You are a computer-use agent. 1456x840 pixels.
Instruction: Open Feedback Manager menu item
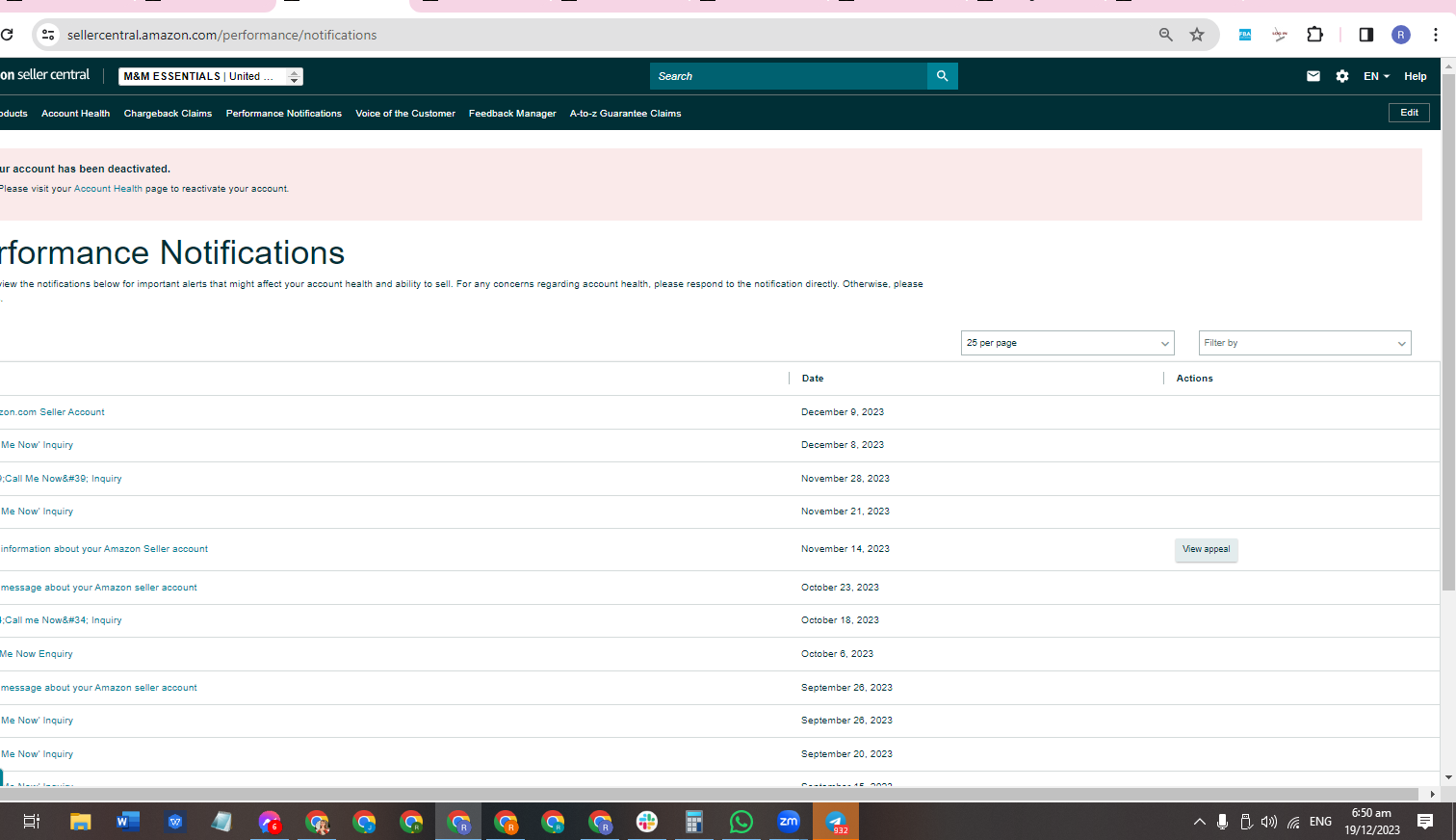tap(512, 114)
